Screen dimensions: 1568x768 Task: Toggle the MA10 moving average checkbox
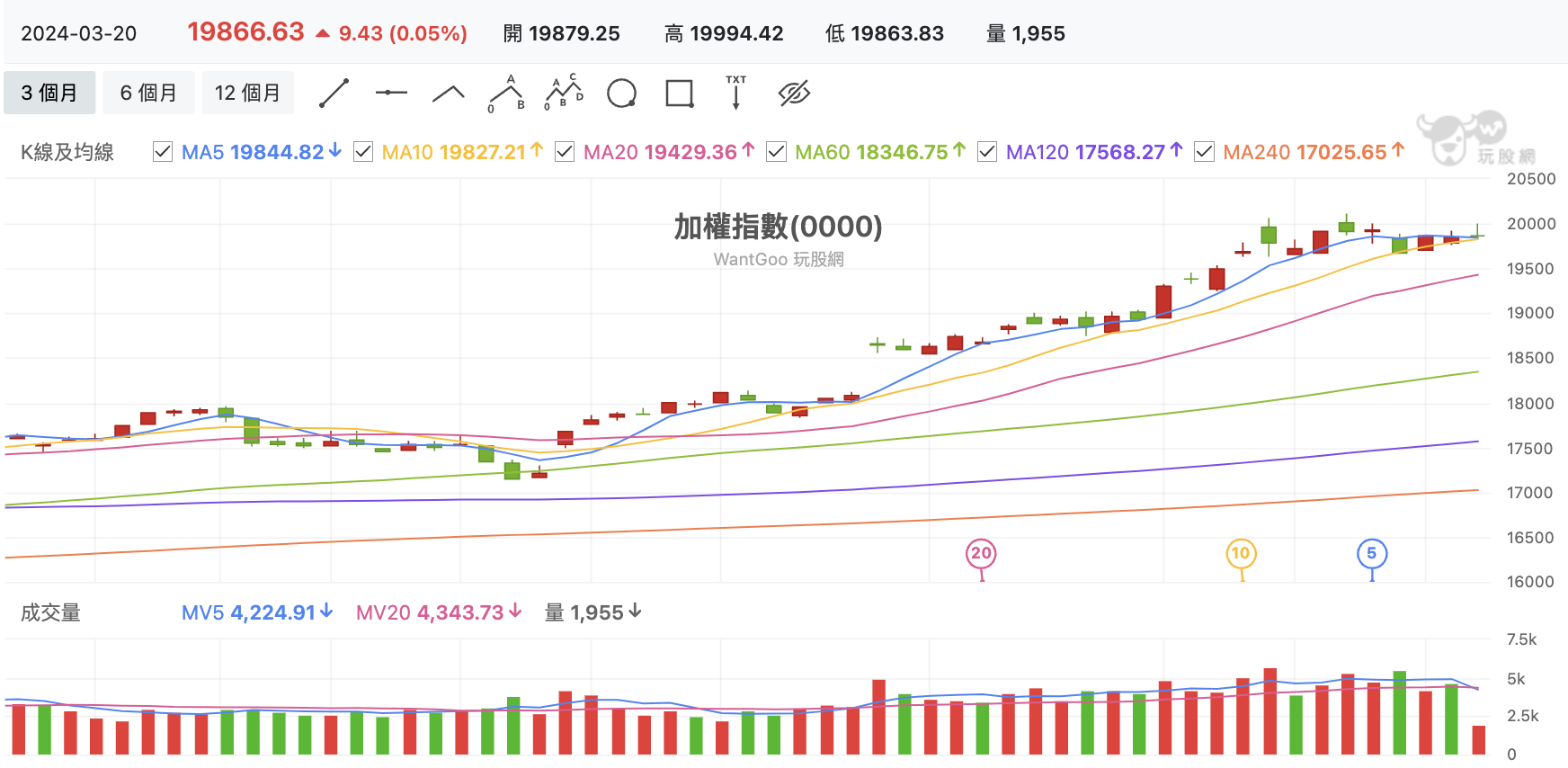pos(363,152)
